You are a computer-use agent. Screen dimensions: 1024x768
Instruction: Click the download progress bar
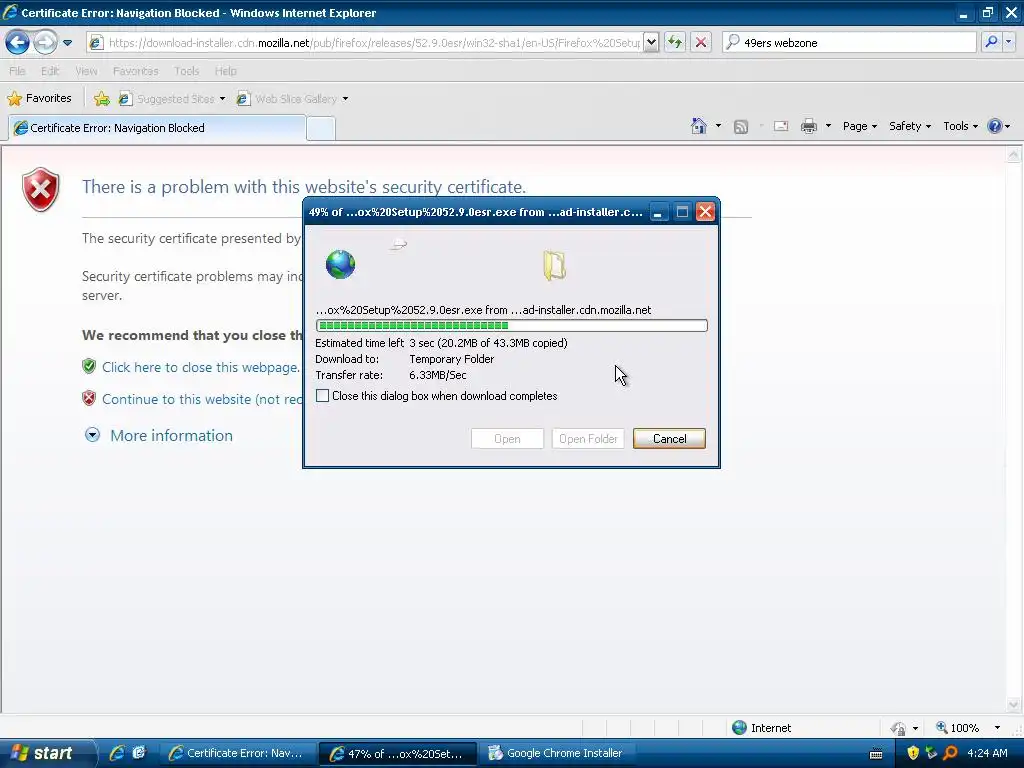511,325
